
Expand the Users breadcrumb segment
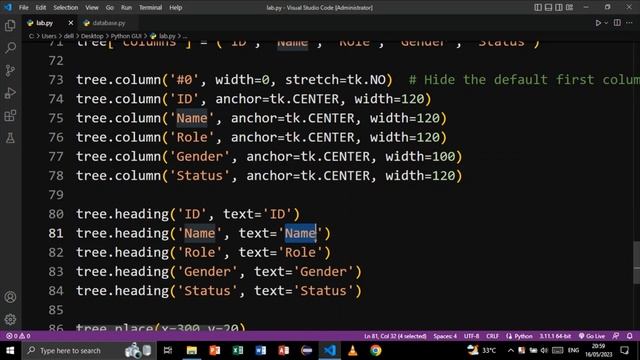(49, 36)
